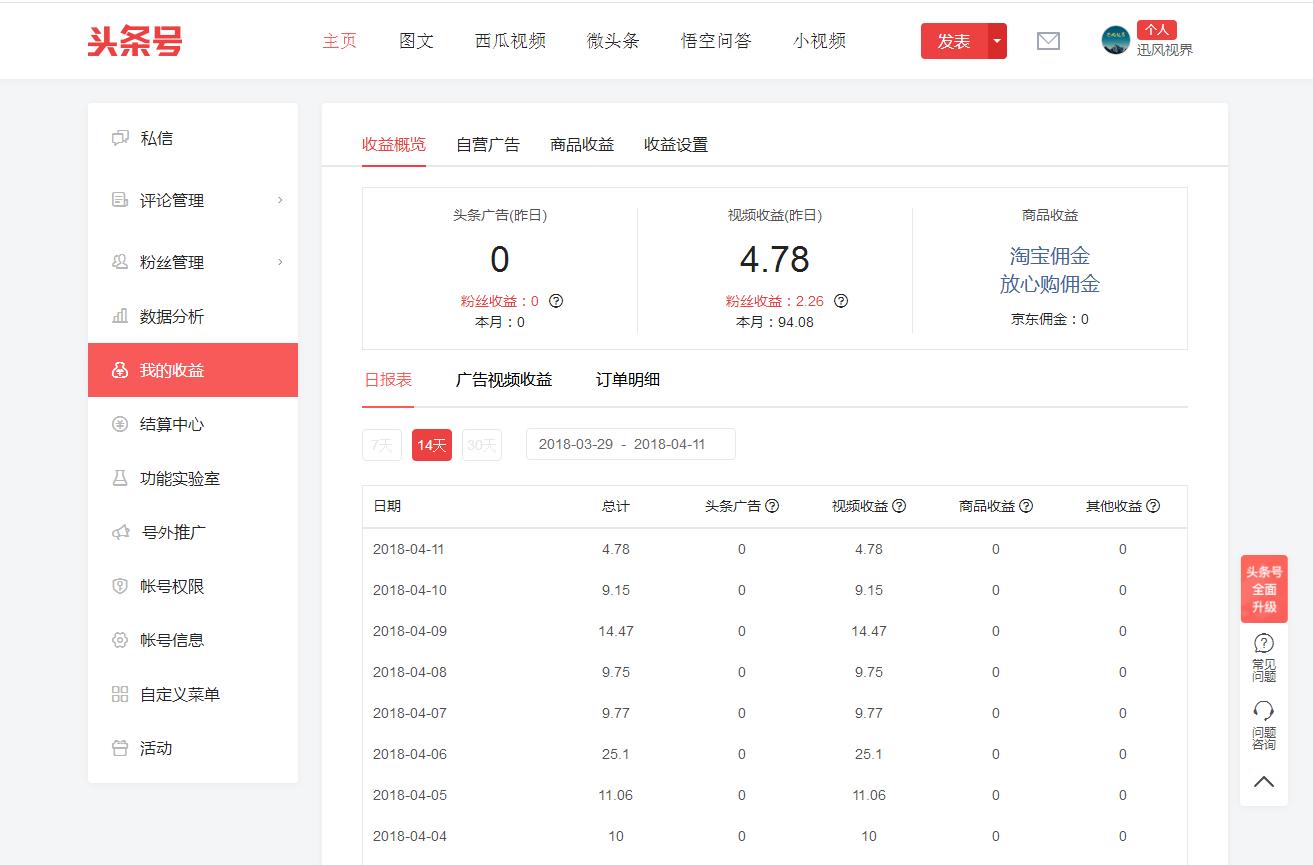
Task: Click the 2018-04-09 date row cell
Action: (x=410, y=631)
